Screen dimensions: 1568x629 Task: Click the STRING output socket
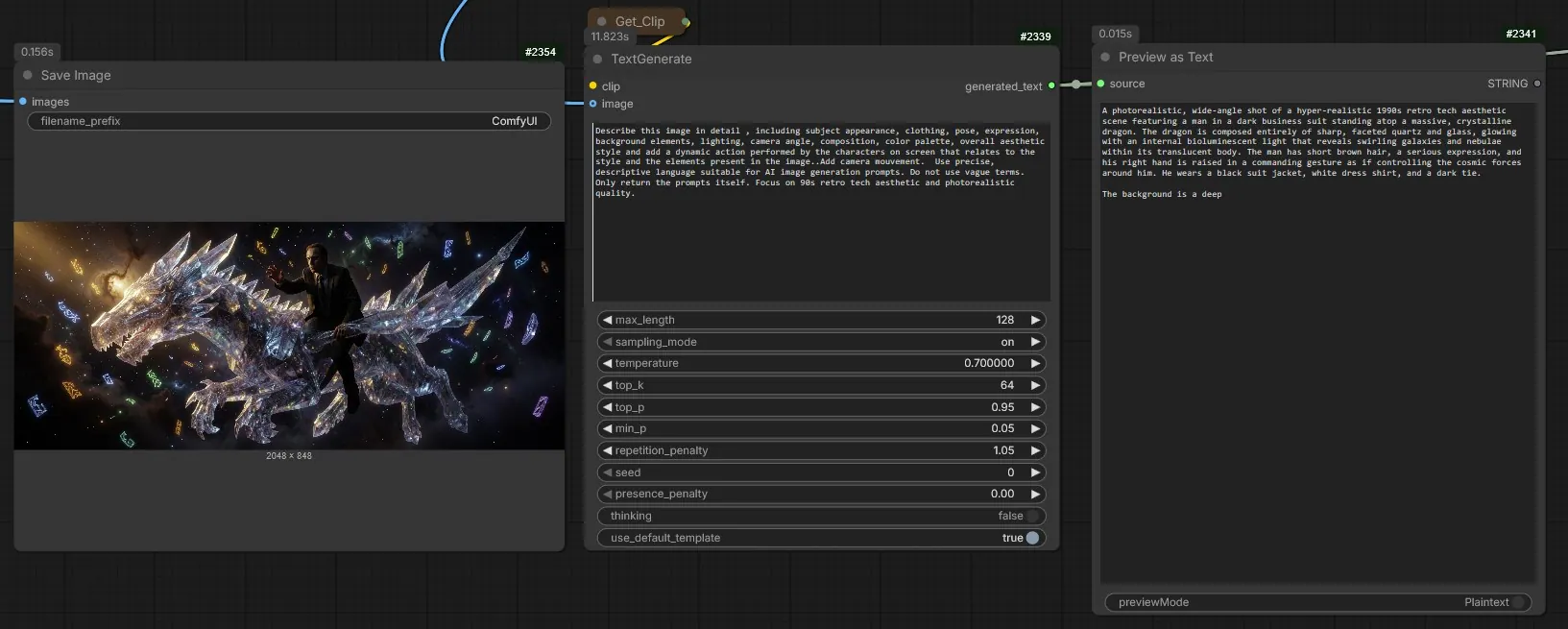[1537, 84]
